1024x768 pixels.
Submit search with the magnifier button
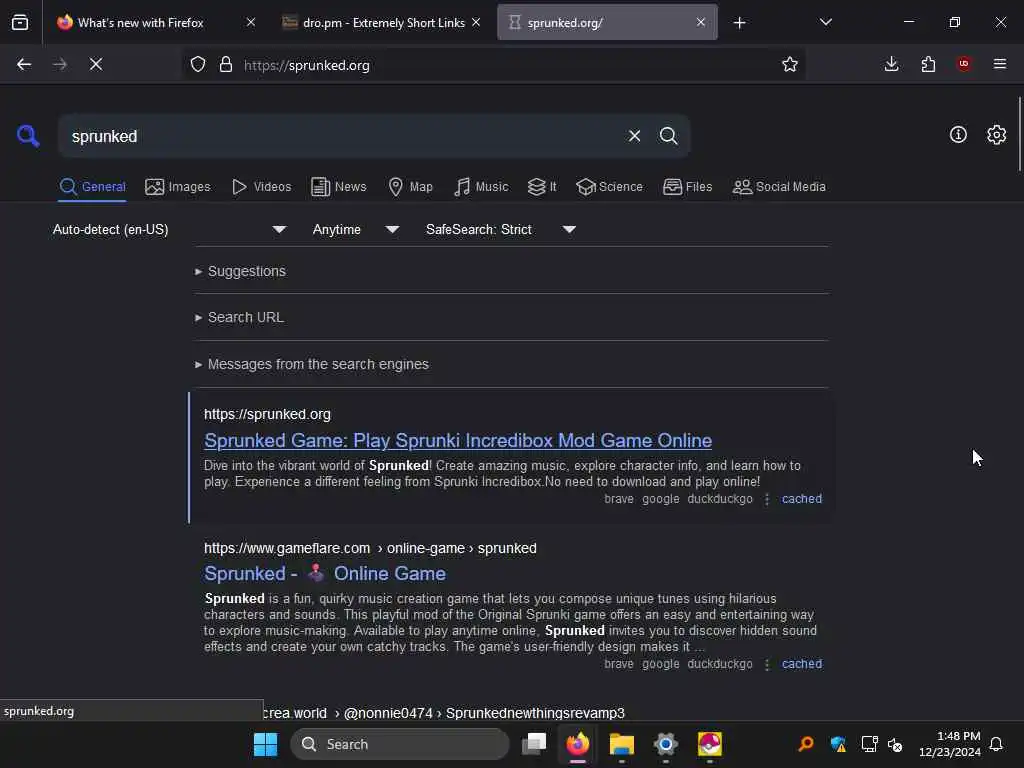668,136
